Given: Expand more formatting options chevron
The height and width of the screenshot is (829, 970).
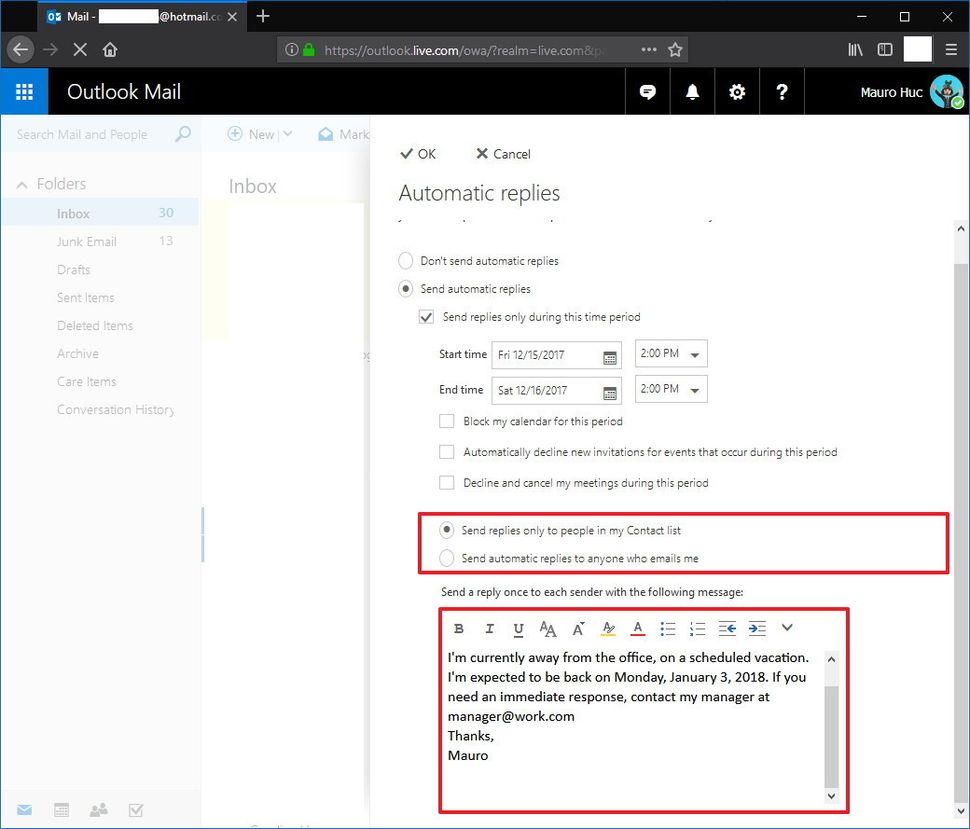Looking at the screenshot, I should [787, 628].
